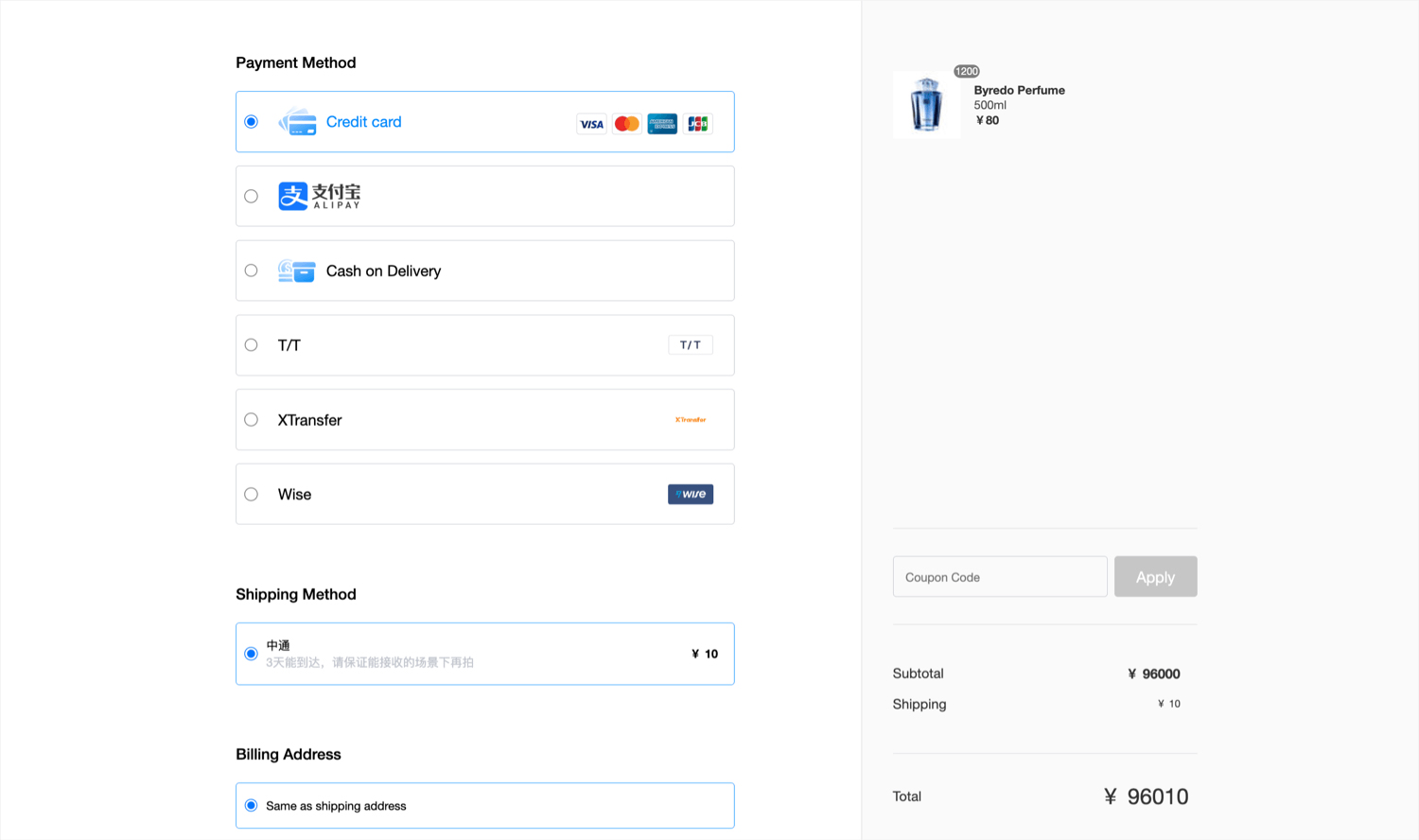1419x840 pixels.
Task: Select the XTransfer radio option
Action: [x=251, y=420]
